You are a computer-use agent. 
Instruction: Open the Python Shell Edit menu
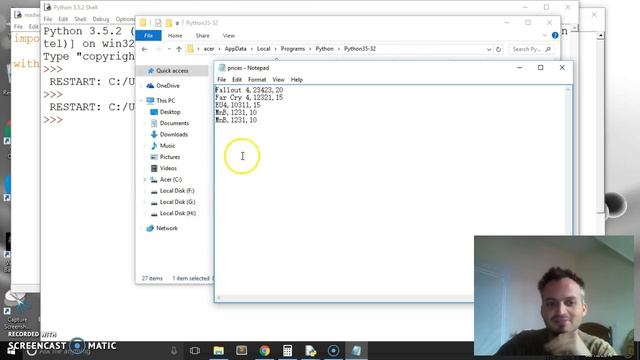tap(63, 19)
